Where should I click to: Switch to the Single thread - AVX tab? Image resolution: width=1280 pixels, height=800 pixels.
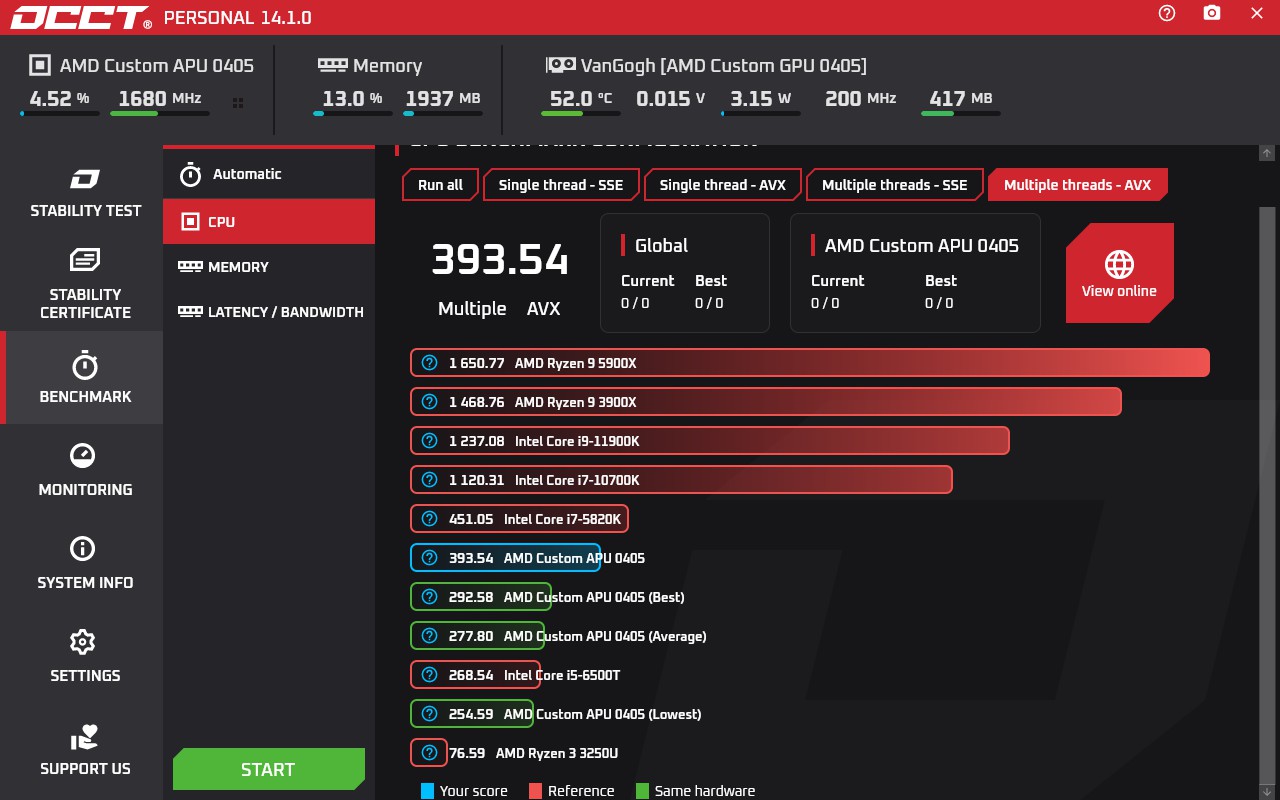(723, 185)
